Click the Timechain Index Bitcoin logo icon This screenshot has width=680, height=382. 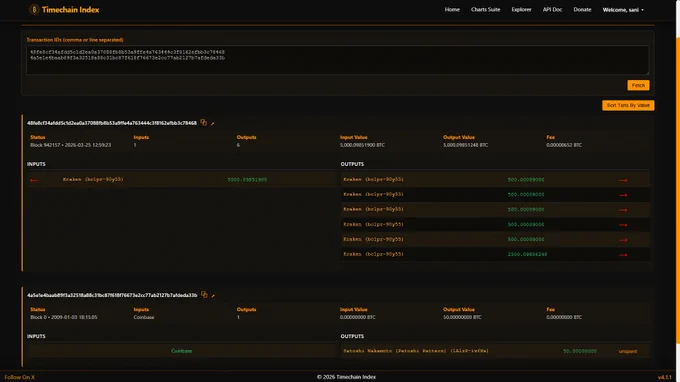34,10
